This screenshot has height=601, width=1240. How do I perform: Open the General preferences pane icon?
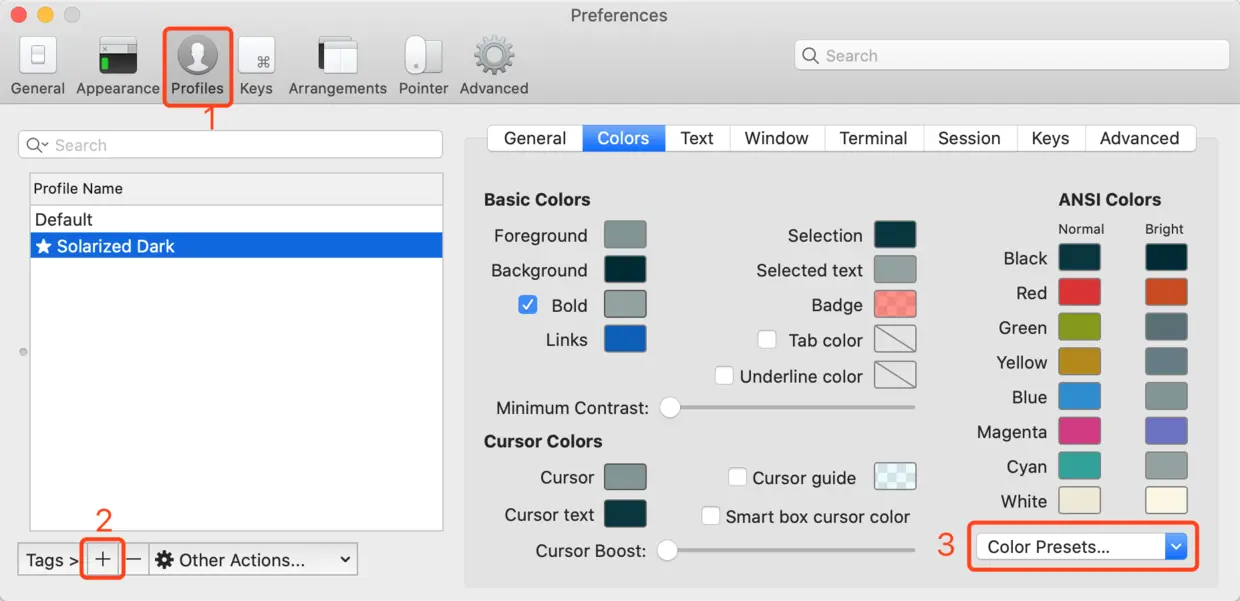point(37,56)
